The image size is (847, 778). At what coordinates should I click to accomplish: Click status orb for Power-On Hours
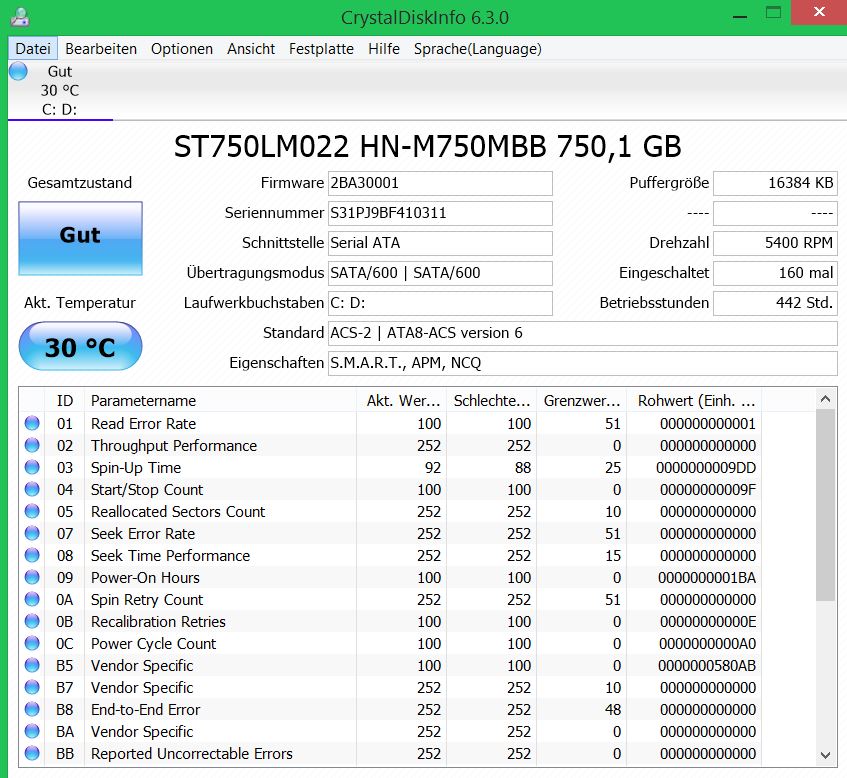pyautogui.click(x=32, y=577)
